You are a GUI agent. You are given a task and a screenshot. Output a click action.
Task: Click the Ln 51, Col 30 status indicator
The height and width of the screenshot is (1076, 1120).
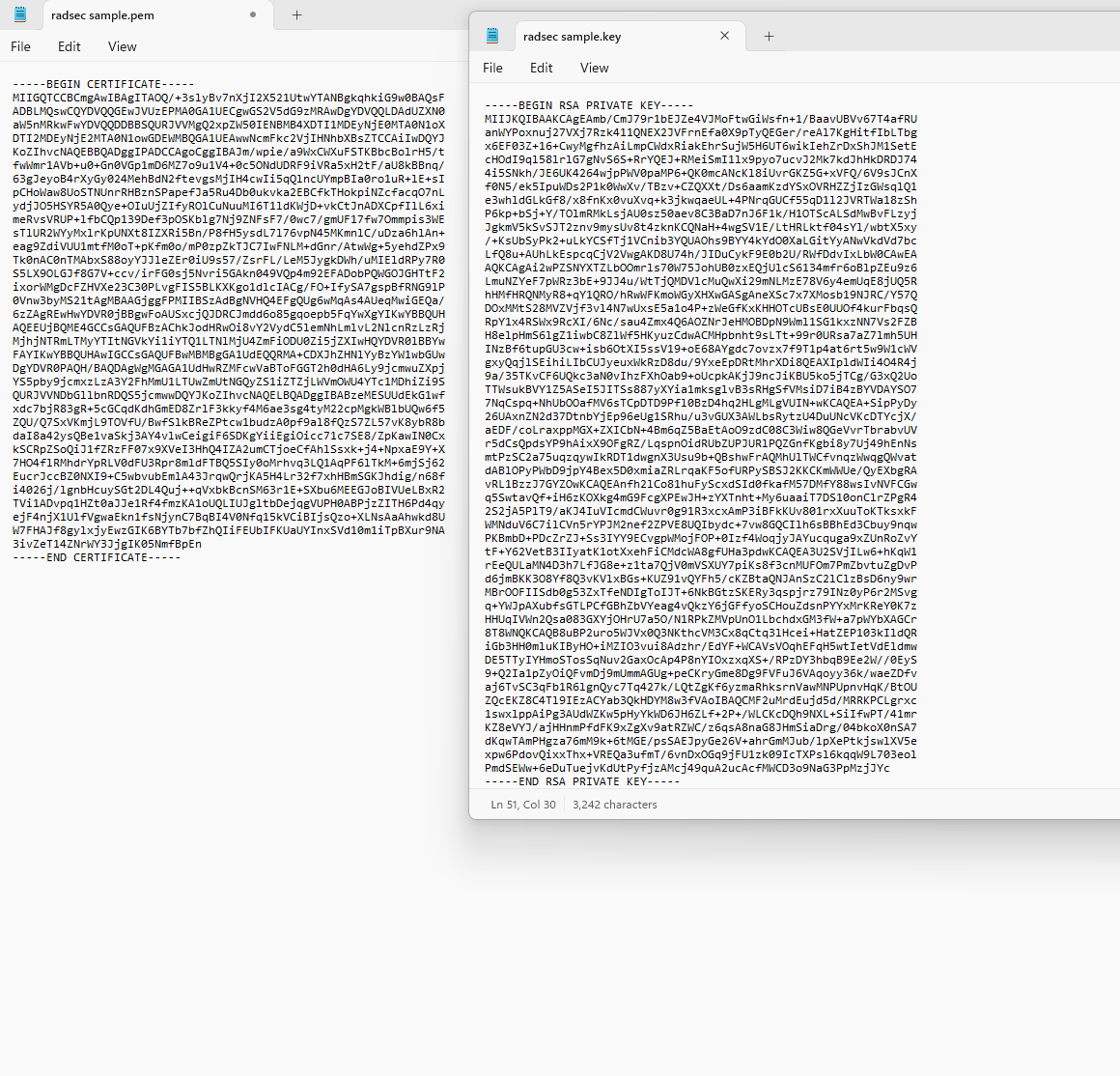click(522, 805)
